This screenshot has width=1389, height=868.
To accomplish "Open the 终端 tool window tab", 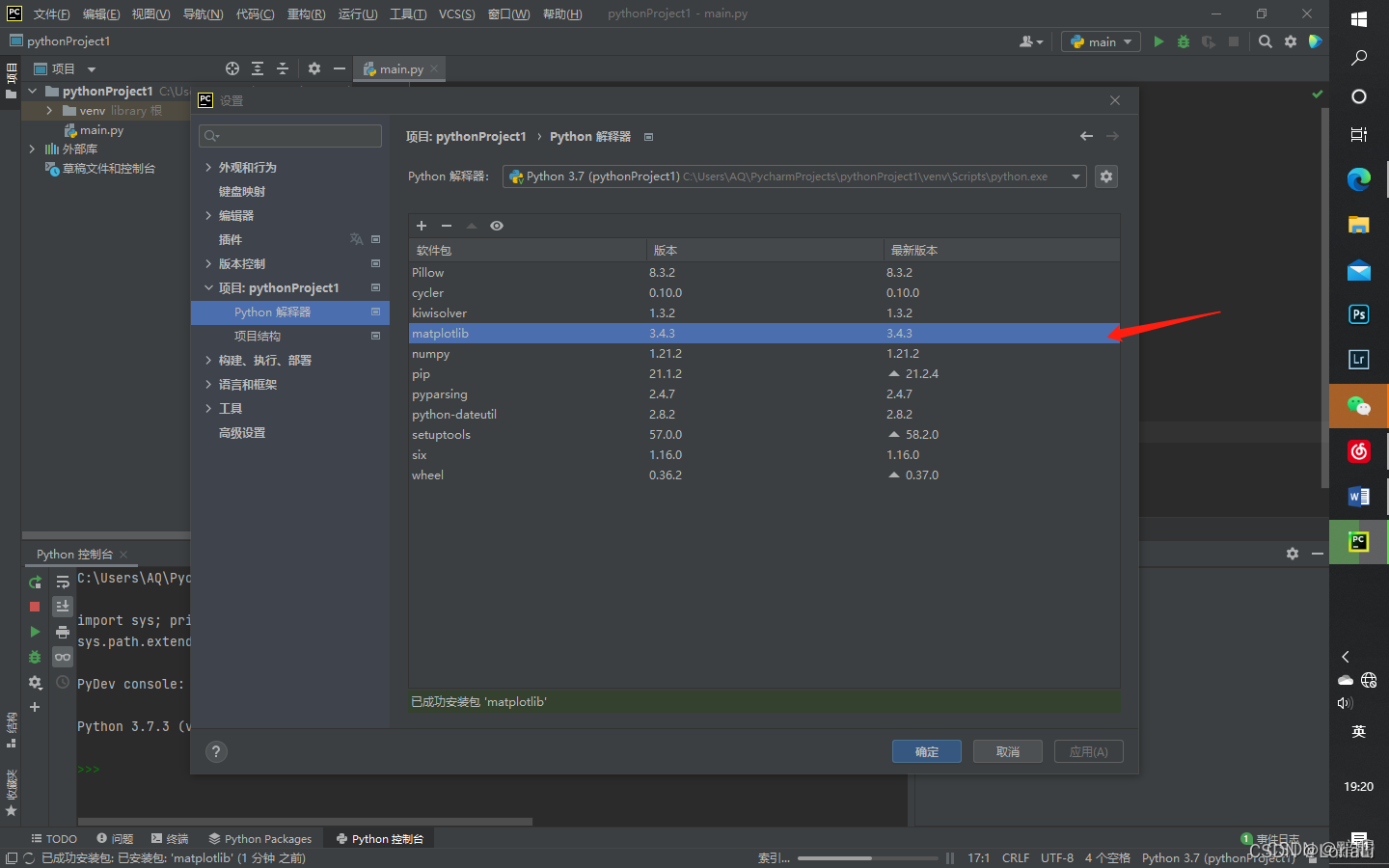I will [x=170, y=839].
